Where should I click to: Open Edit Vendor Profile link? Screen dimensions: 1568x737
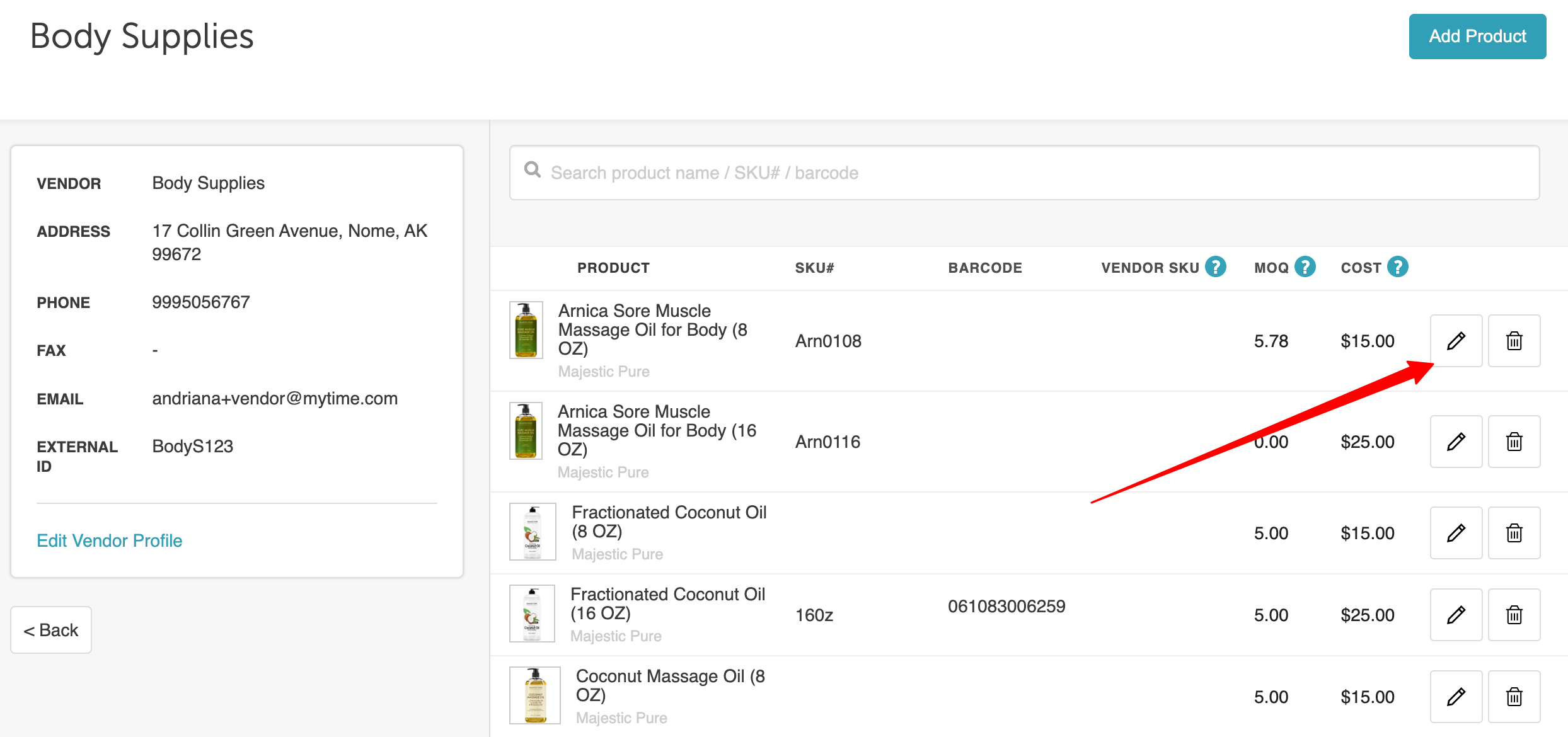click(x=109, y=540)
